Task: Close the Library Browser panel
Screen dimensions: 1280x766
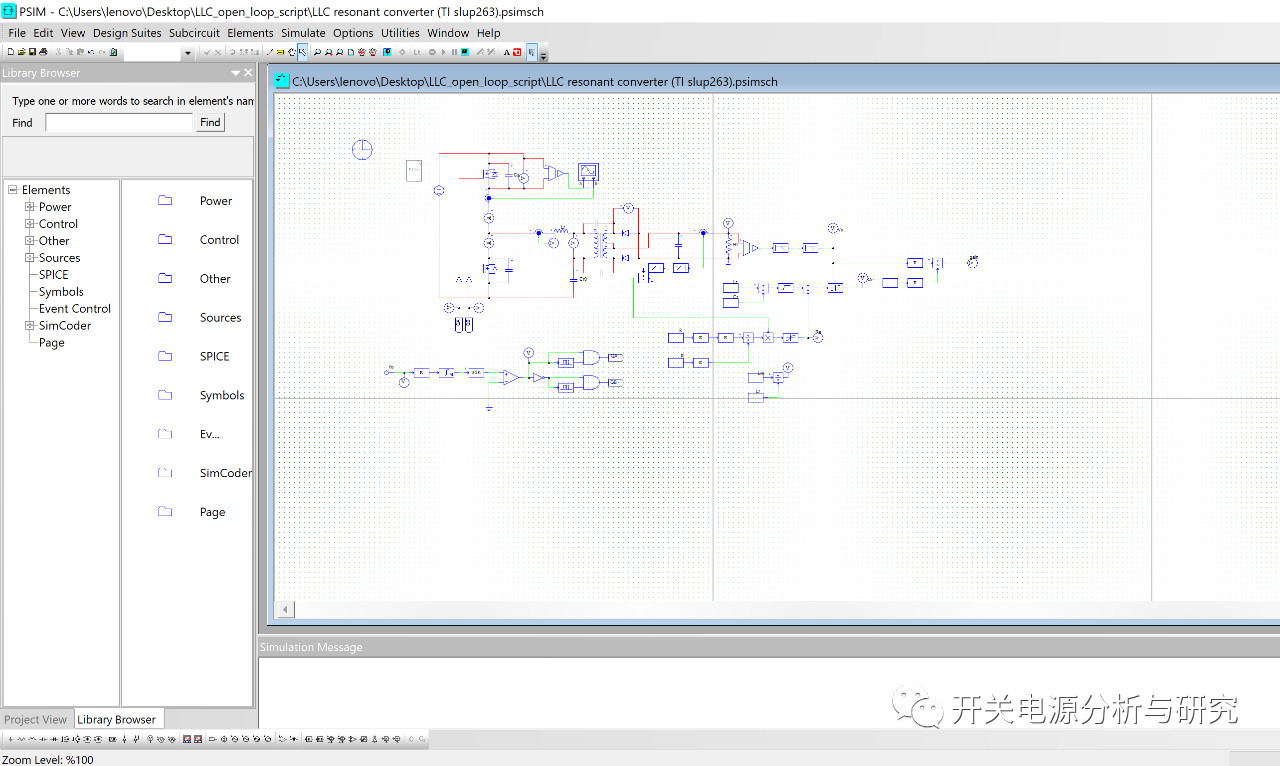Action: 249,73
